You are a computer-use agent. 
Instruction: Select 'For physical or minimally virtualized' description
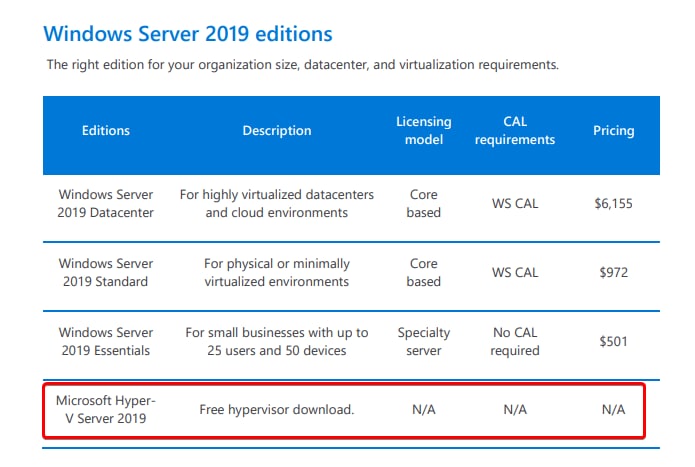click(x=277, y=272)
